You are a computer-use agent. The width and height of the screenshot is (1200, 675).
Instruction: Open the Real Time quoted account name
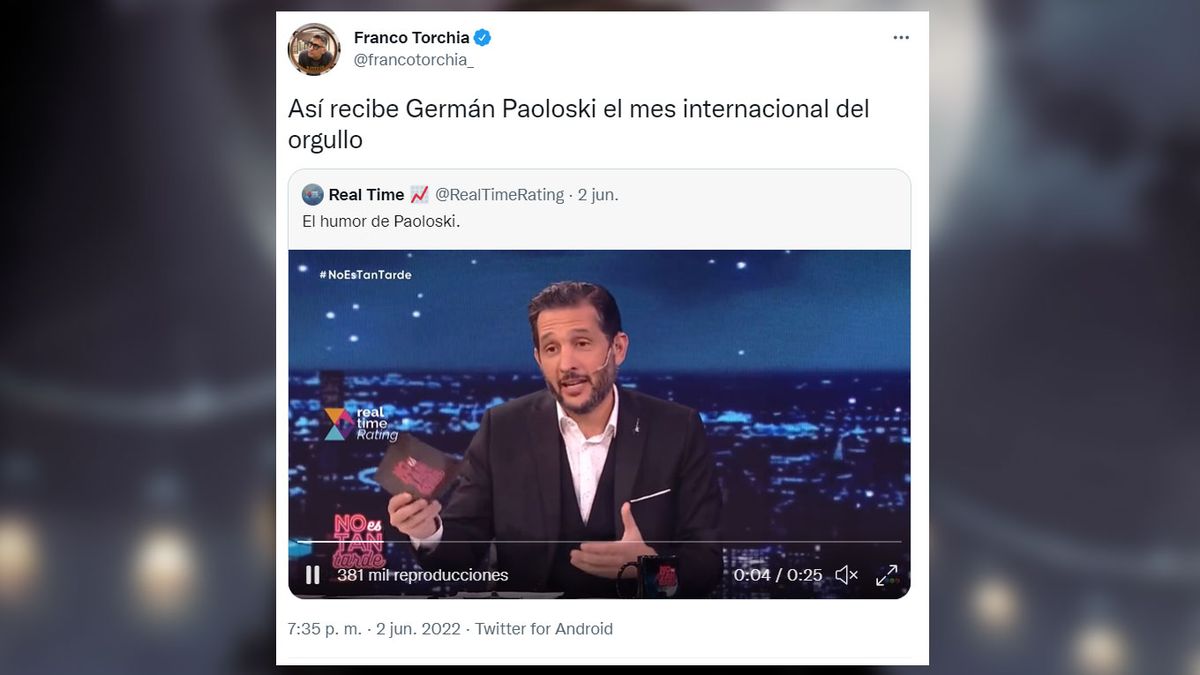pyautogui.click(x=366, y=195)
